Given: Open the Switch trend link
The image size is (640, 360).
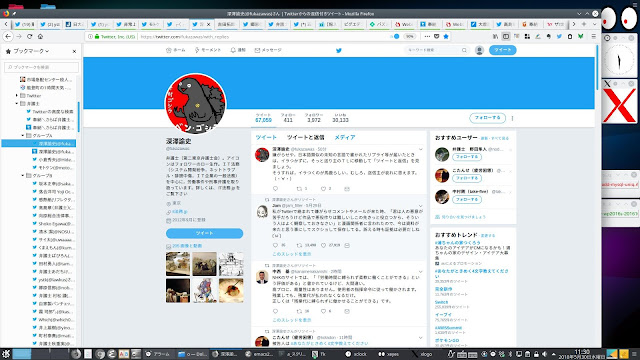Looking at the screenshot, I should 441,302.
